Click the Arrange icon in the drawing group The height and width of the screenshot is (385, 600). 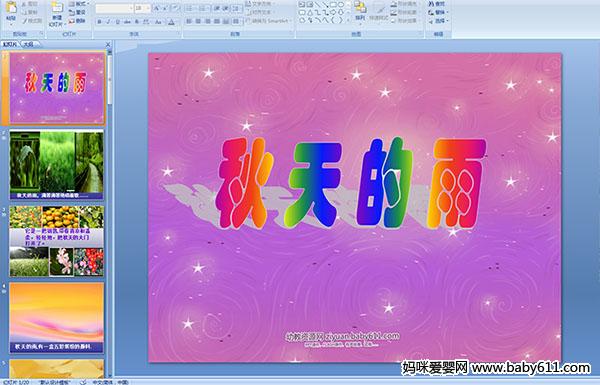tap(360, 7)
